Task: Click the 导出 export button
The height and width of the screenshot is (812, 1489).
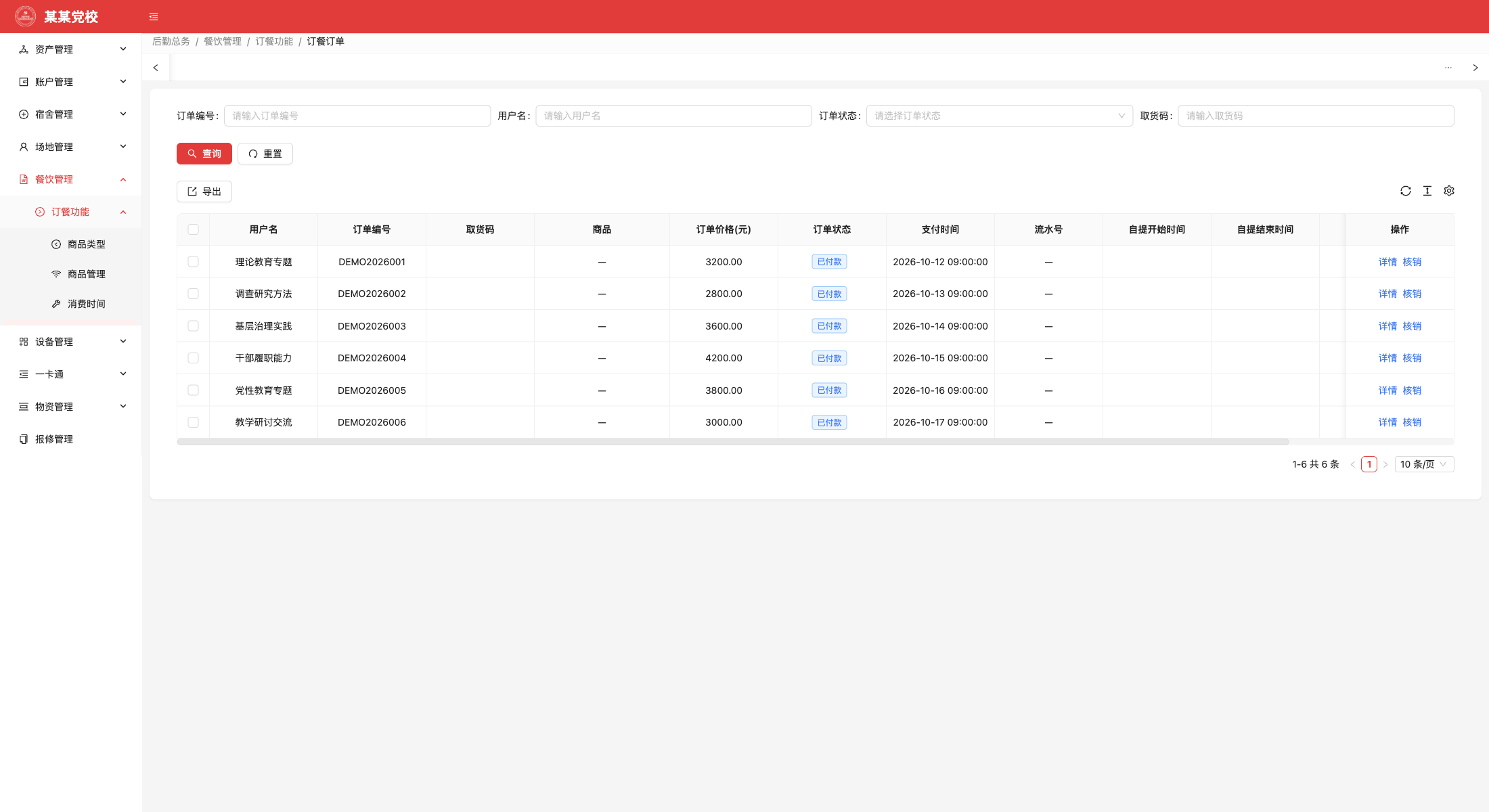Action: [204, 191]
